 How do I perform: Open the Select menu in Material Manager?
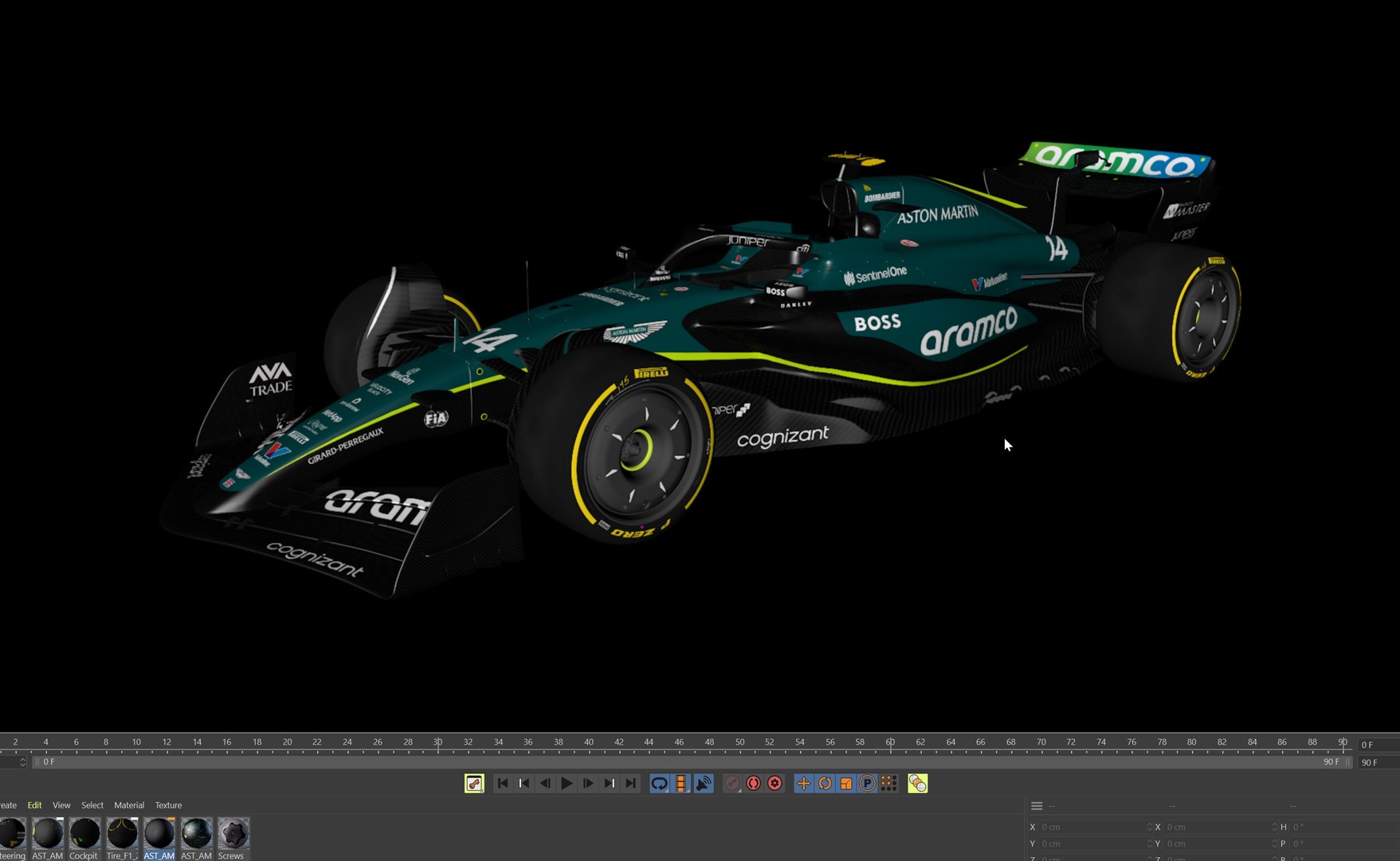[x=92, y=805]
